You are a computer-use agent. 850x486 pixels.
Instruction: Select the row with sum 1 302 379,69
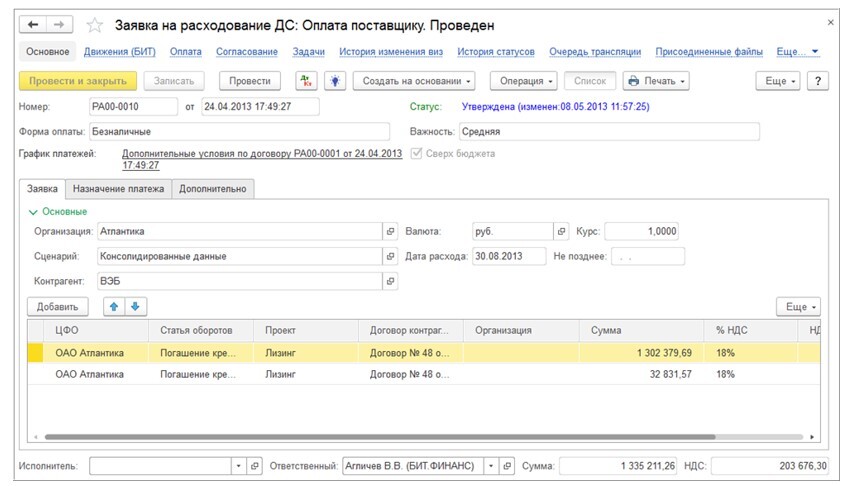[x=424, y=353]
